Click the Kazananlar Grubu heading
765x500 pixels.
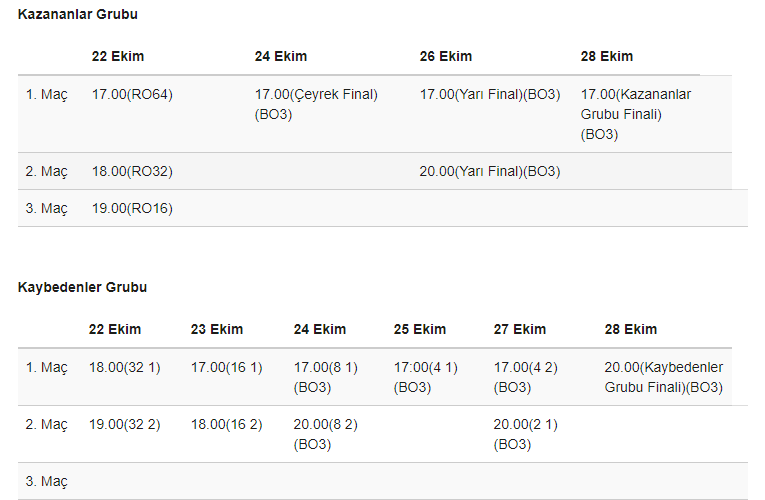(78, 14)
